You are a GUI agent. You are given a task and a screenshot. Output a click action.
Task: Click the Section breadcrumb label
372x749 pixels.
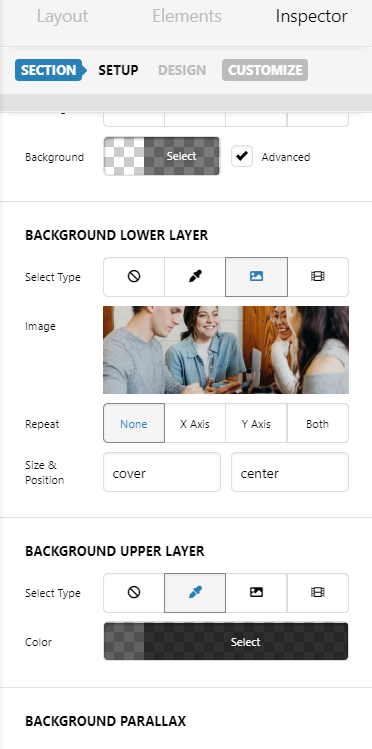[49, 70]
